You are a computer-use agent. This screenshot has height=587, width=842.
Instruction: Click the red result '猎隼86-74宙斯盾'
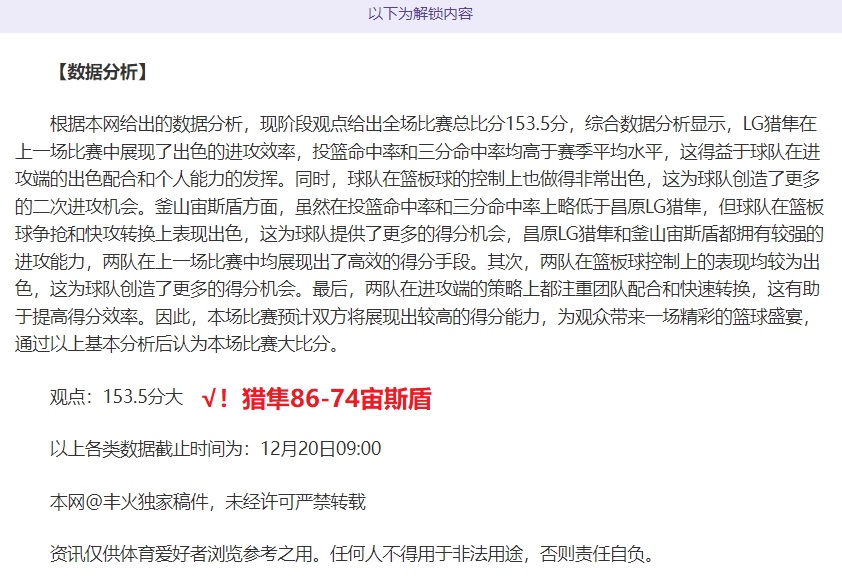pos(337,398)
